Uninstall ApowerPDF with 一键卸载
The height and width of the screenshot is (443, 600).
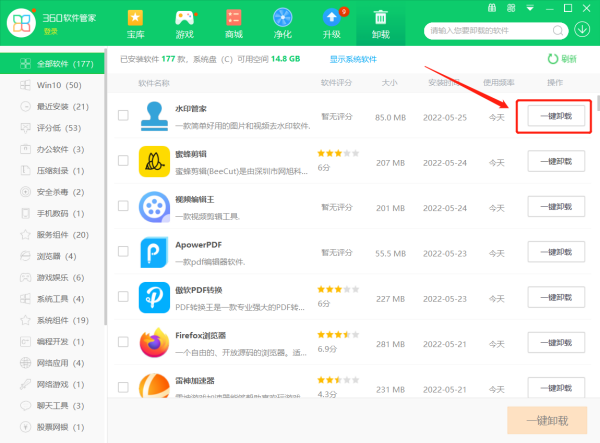coord(556,252)
